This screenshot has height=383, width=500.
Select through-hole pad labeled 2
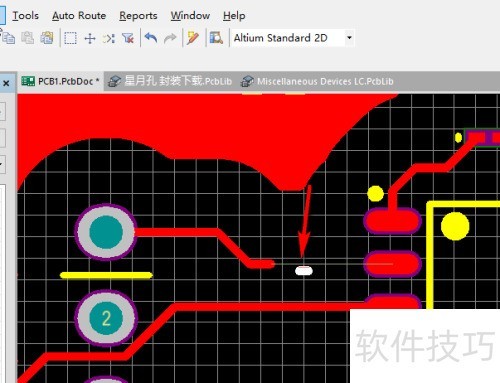pyautogui.click(x=106, y=318)
